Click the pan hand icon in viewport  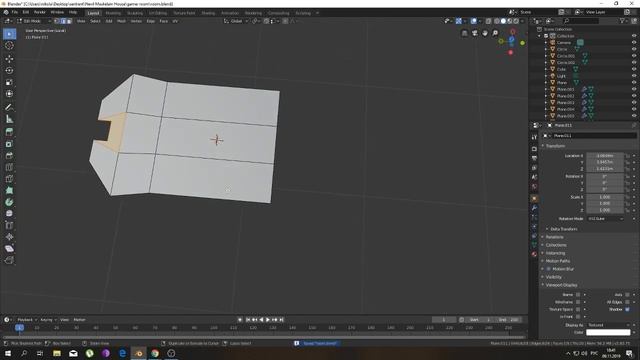485,33
